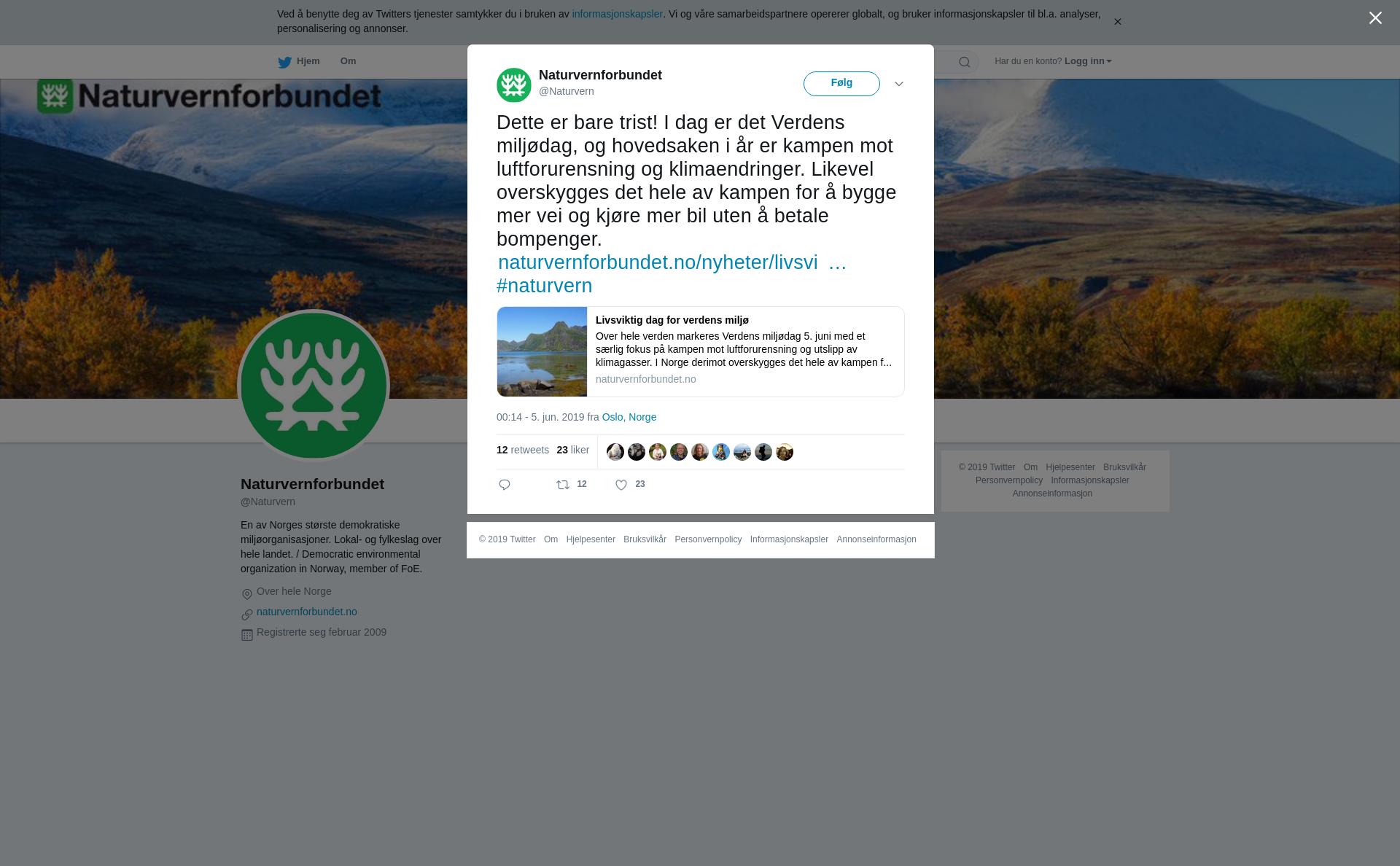This screenshot has width=1400, height=866.
Task: Click the #naturvern hashtag
Action: point(545,286)
